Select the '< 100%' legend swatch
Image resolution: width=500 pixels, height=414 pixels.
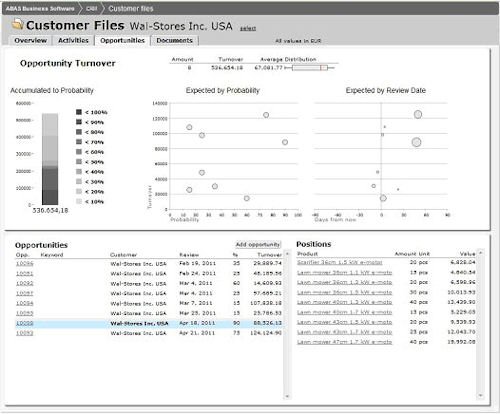point(79,112)
